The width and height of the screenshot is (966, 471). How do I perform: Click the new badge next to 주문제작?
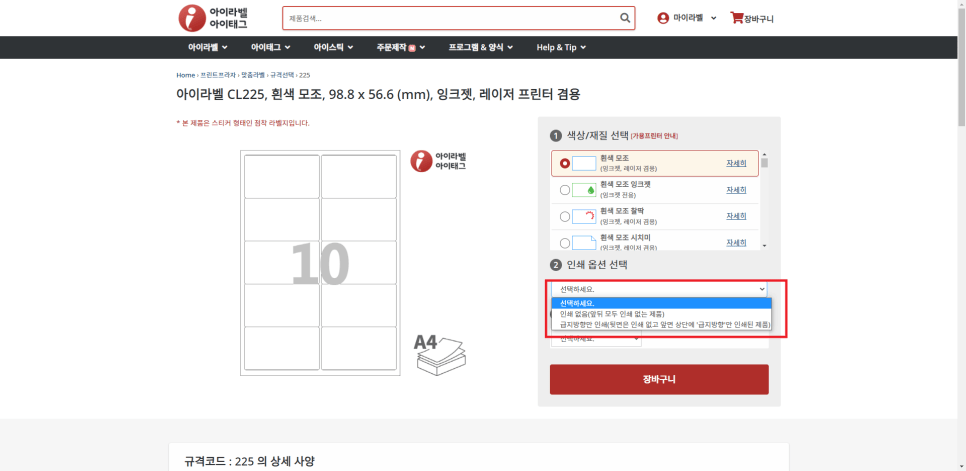(x=412, y=48)
